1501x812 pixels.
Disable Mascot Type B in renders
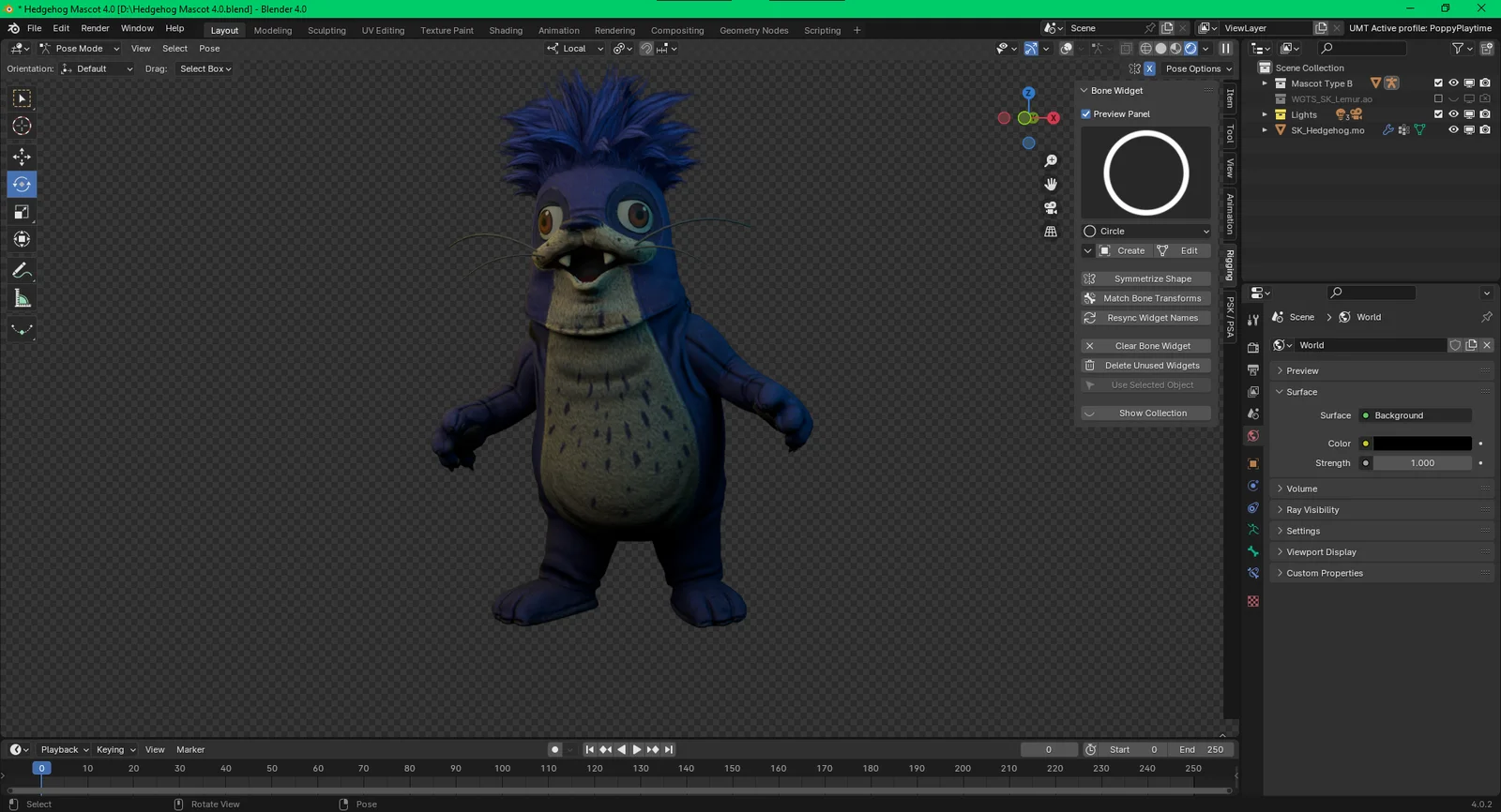click(1485, 83)
